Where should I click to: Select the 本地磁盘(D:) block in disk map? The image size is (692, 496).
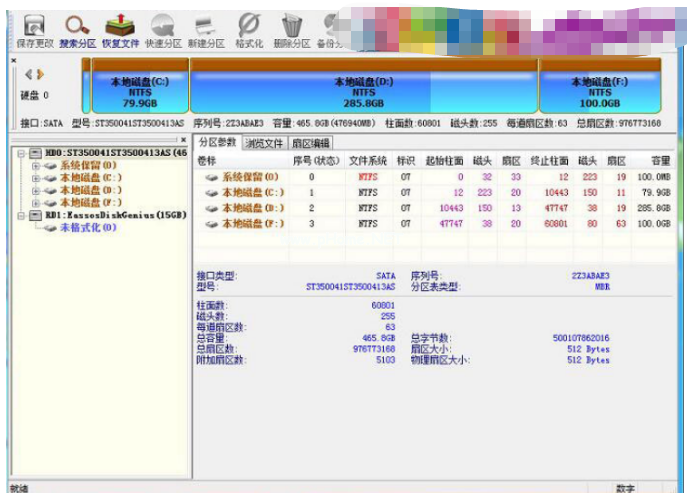[364, 92]
